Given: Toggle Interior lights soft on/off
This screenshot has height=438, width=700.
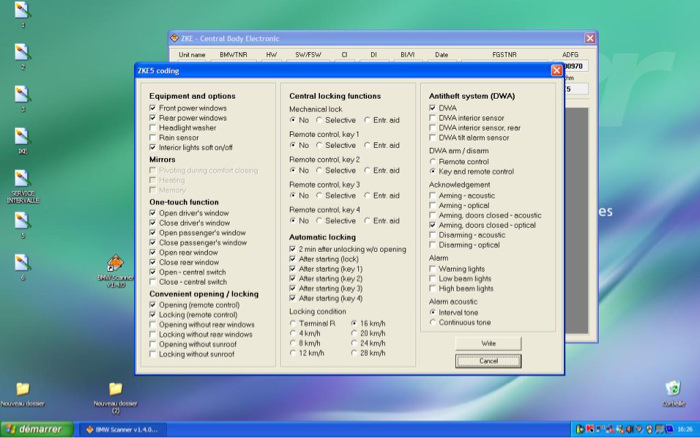Looking at the screenshot, I should [x=153, y=147].
